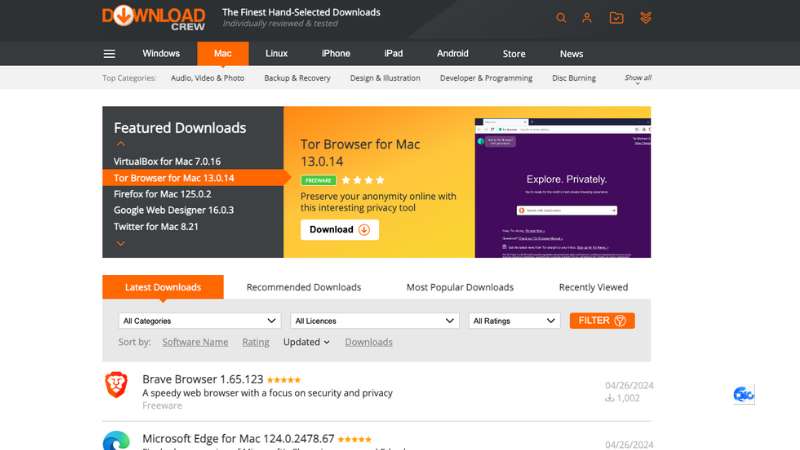The width and height of the screenshot is (800, 450).
Task: Click the Download Crew logo
Action: point(154,18)
